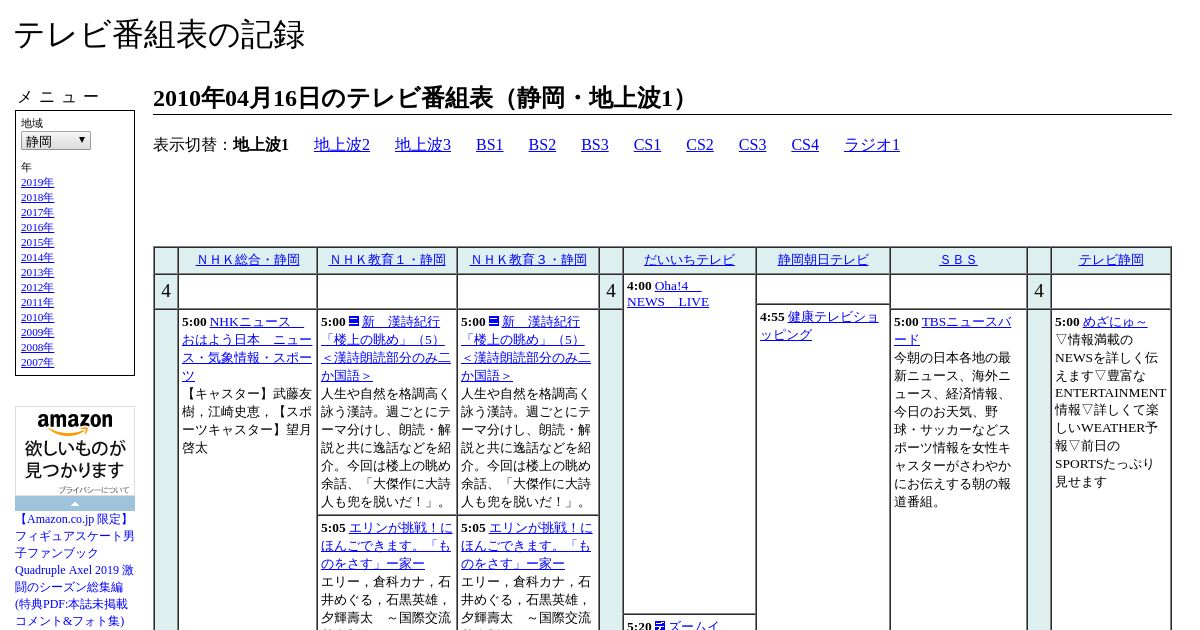The width and height of the screenshot is (1200, 630).
Task: Open TBSニュースバード program link
Action: pyautogui.click(x=952, y=330)
